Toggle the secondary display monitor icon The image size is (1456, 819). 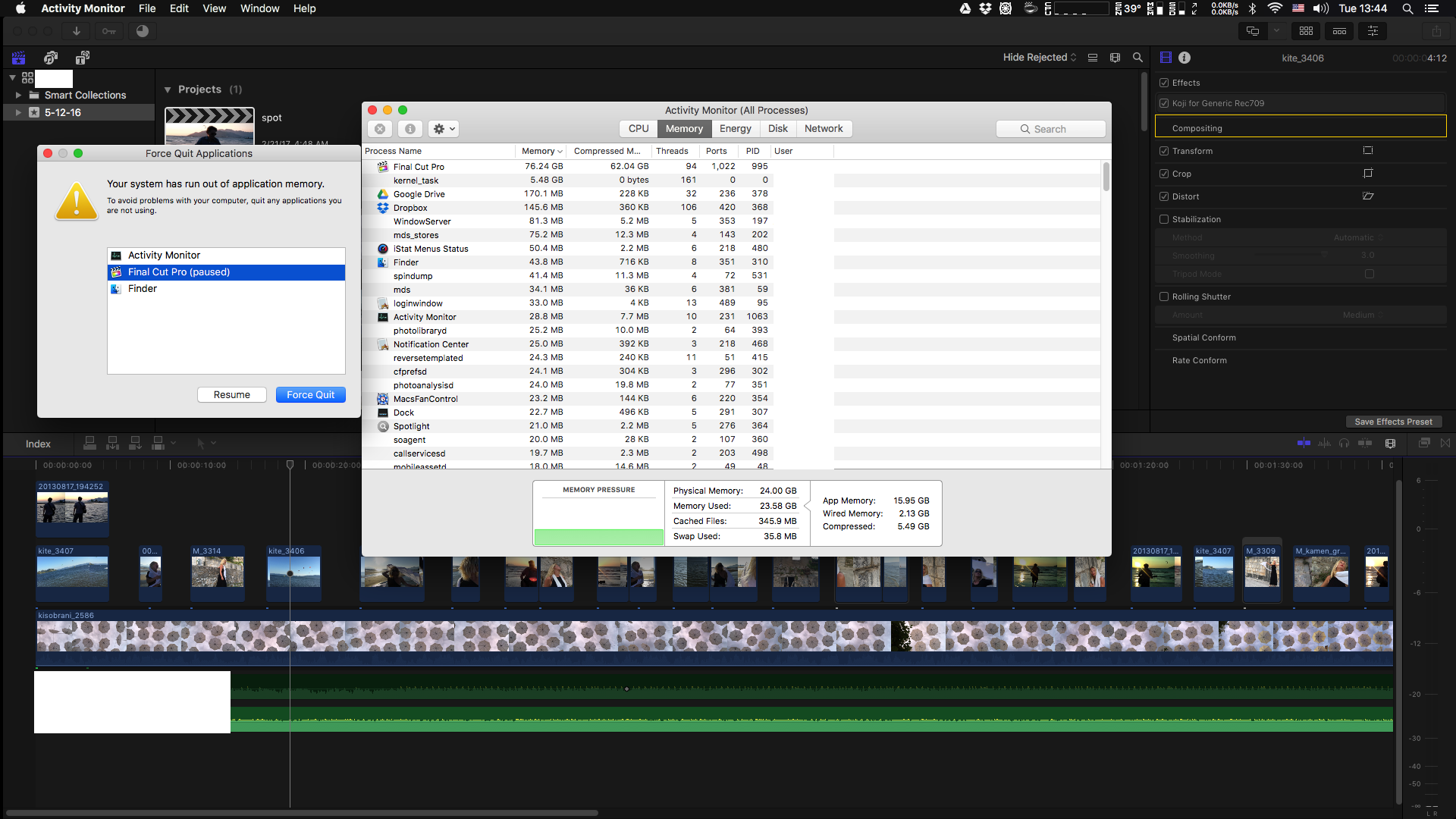[1253, 31]
